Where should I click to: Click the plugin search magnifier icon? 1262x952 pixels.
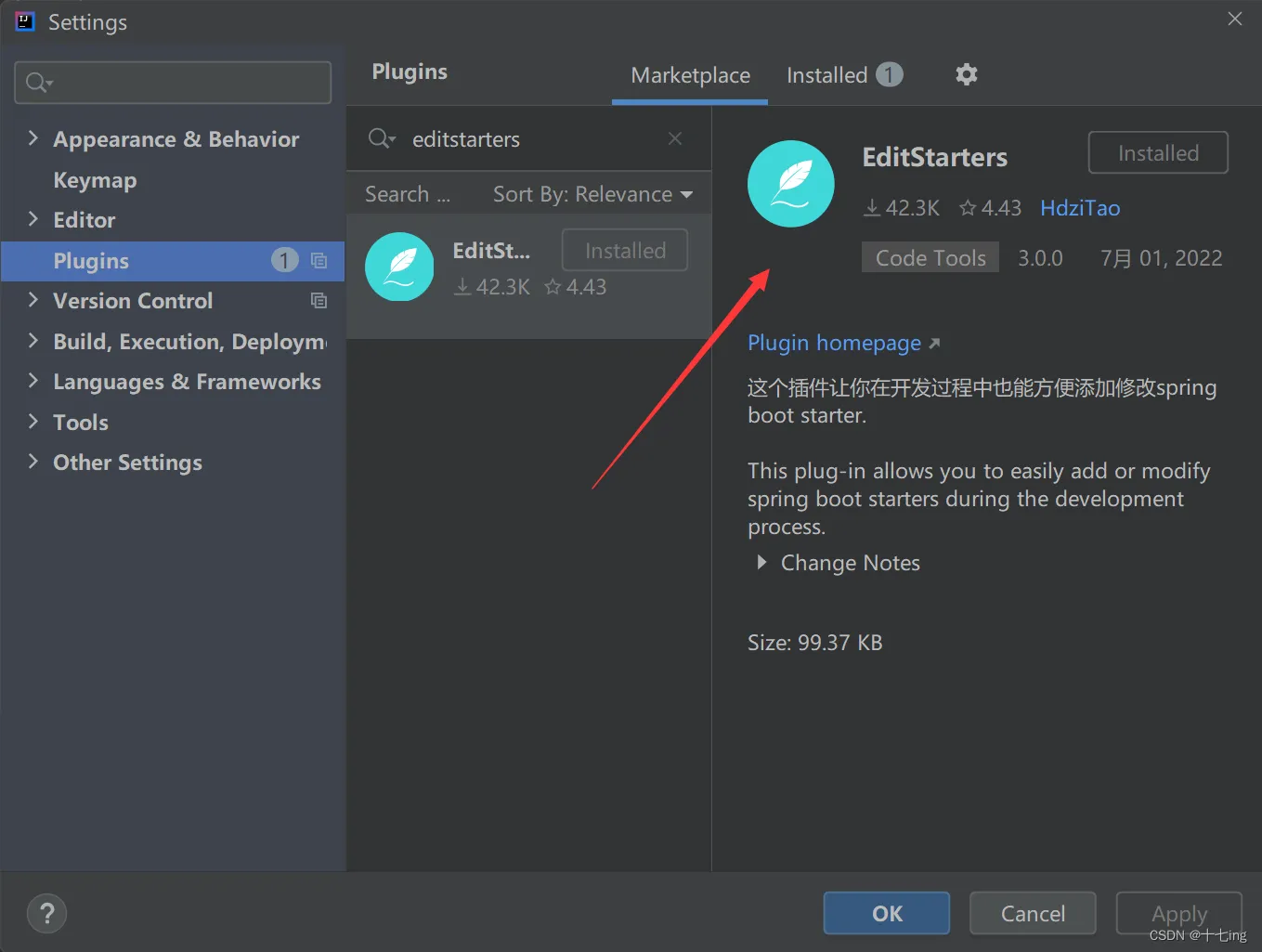tap(381, 138)
